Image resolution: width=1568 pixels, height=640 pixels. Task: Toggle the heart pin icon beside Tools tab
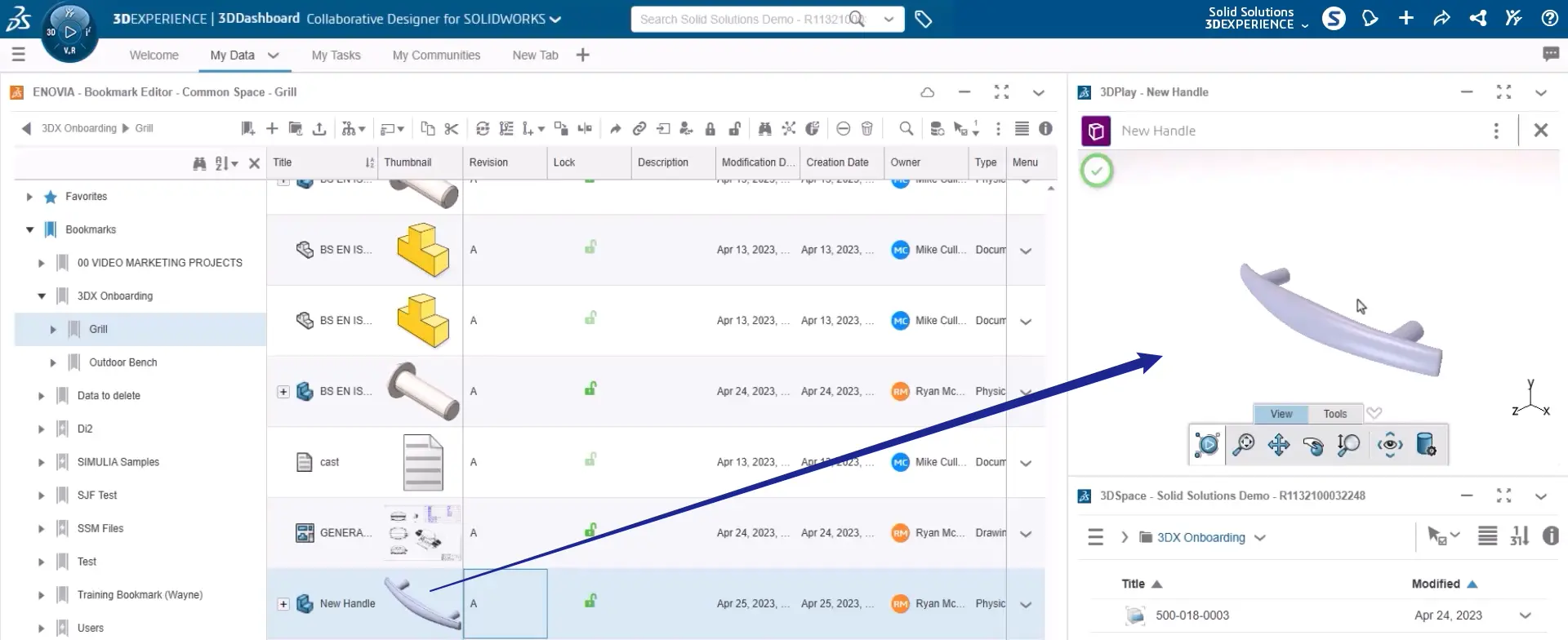[1374, 413]
